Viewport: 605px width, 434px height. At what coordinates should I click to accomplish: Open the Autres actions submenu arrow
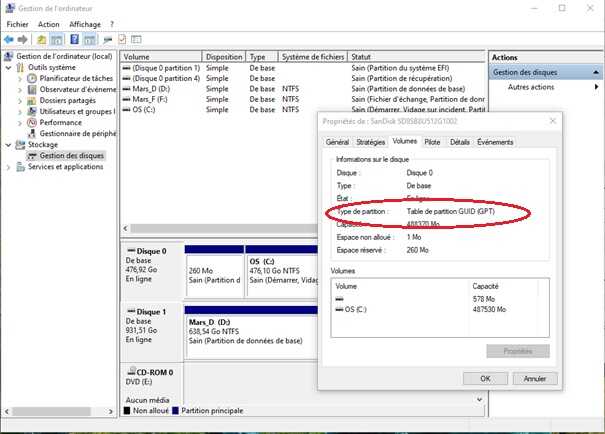point(596,87)
